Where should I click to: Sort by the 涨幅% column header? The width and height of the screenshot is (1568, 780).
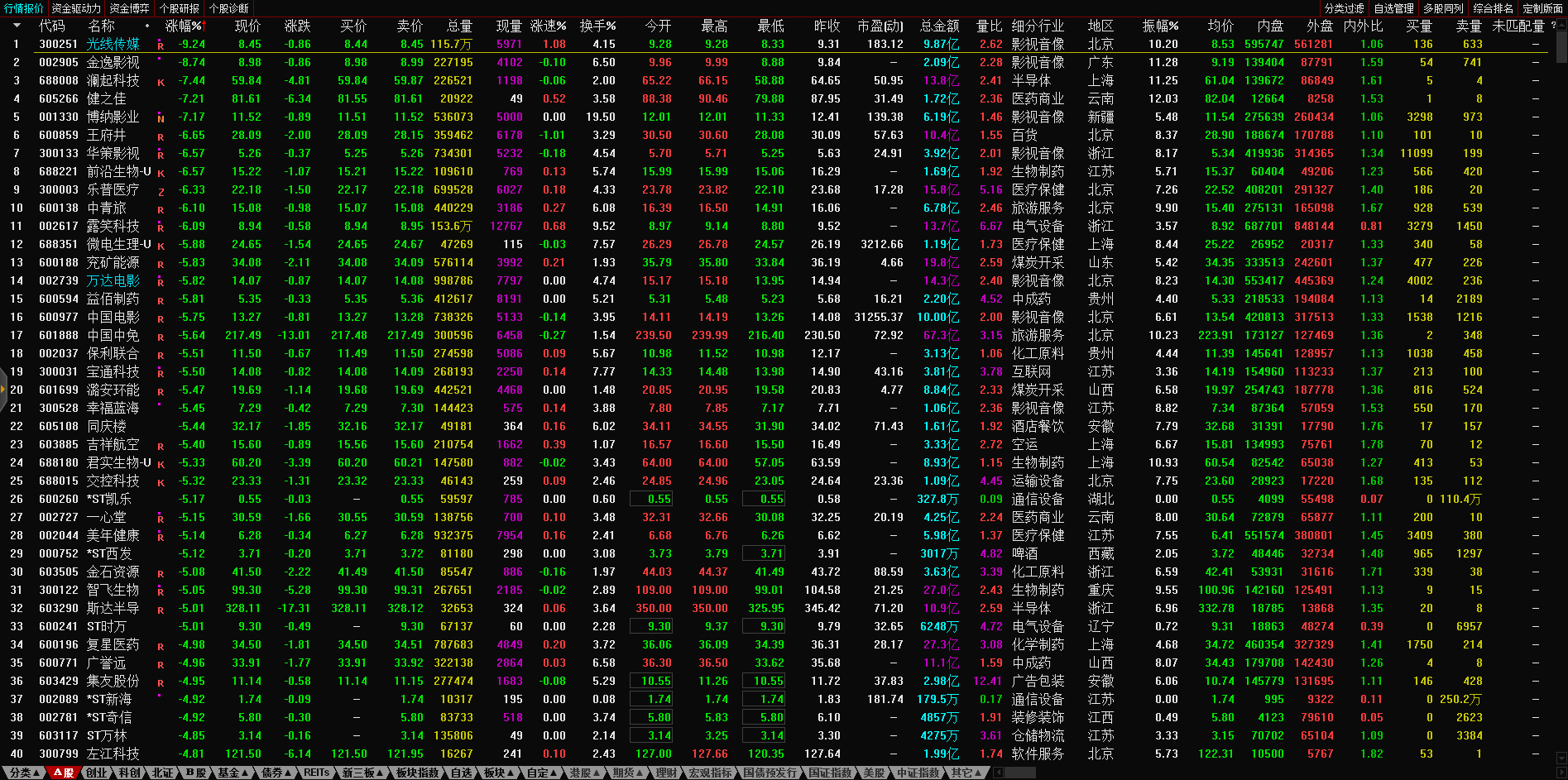tap(183, 26)
